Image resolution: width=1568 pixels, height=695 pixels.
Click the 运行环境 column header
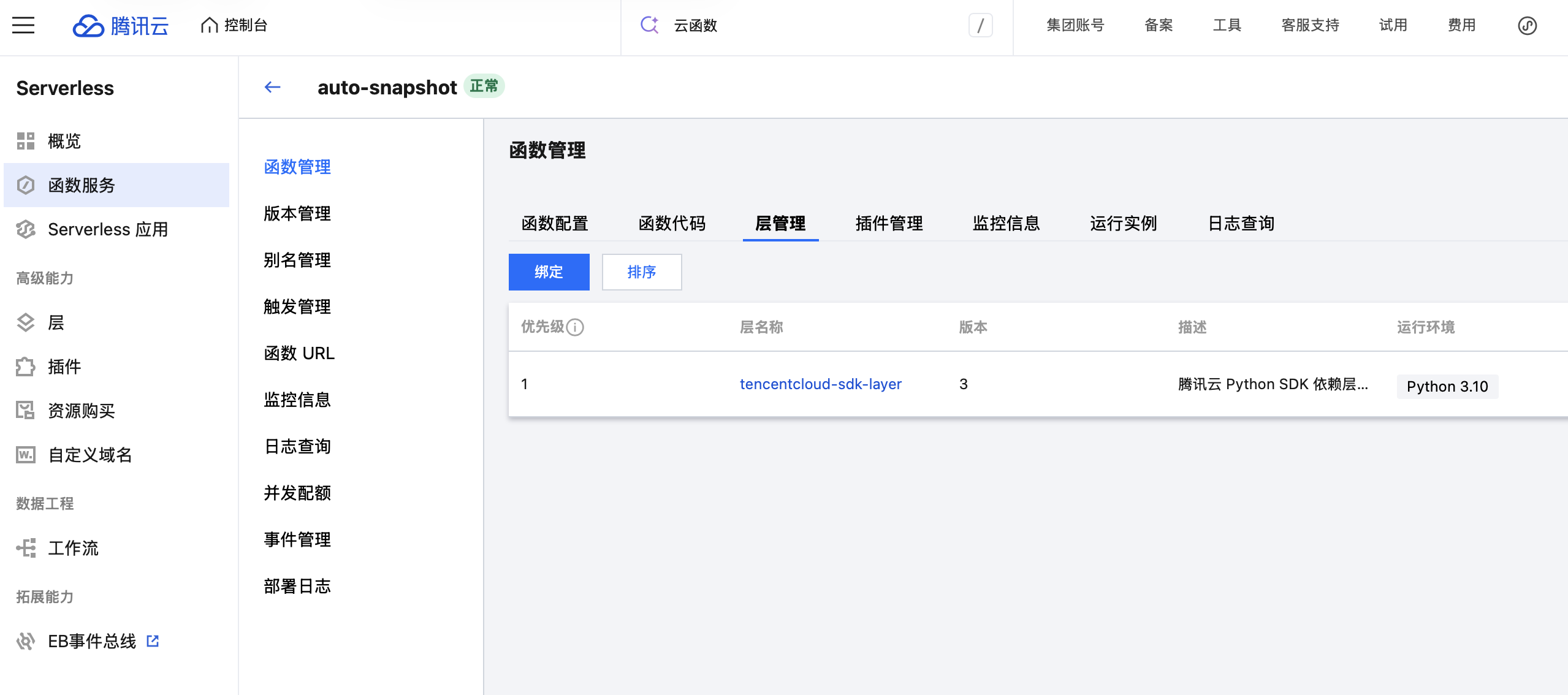tap(1425, 327)
